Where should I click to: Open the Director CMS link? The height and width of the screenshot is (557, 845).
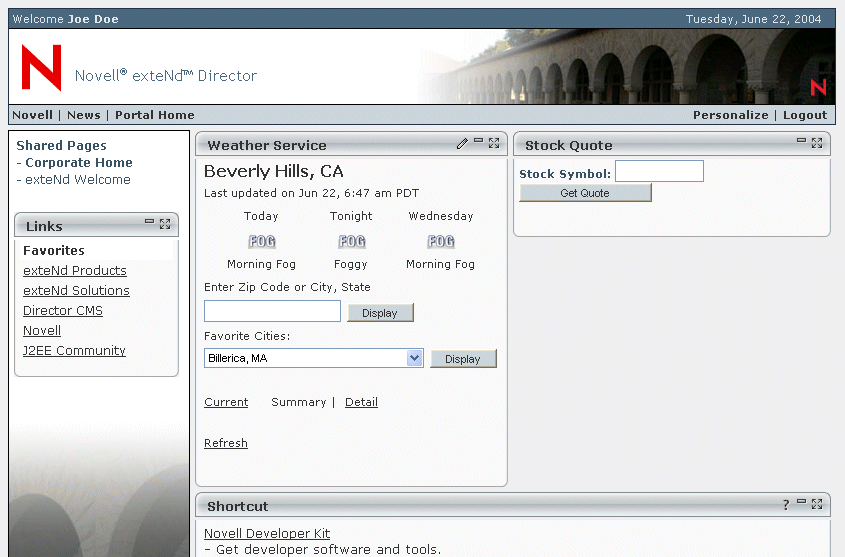pos(63,310)
